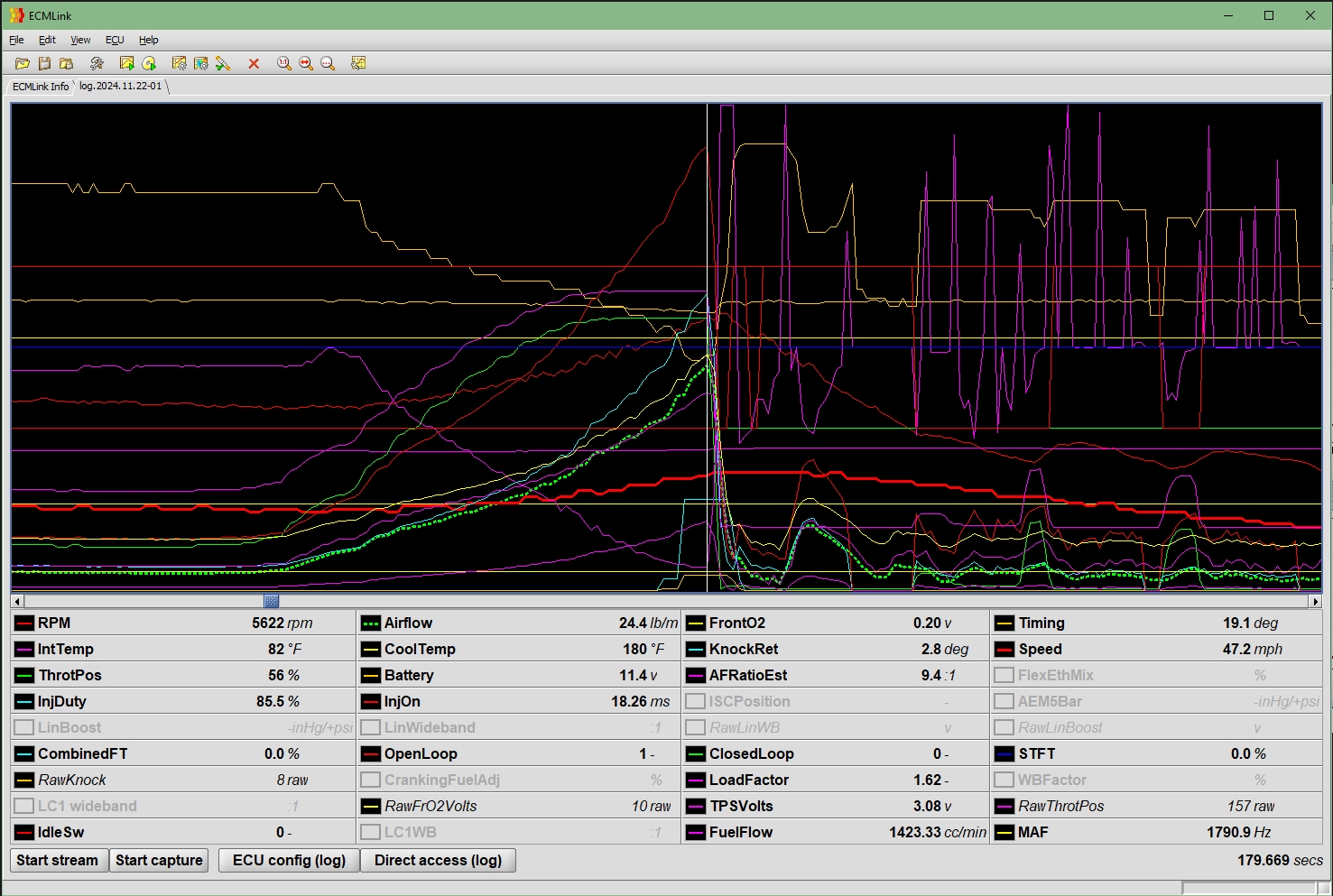Viewport: 1333px width, 896px height.
Task: Click the RawThrotPos label
Action: [x=1061, y=806]
